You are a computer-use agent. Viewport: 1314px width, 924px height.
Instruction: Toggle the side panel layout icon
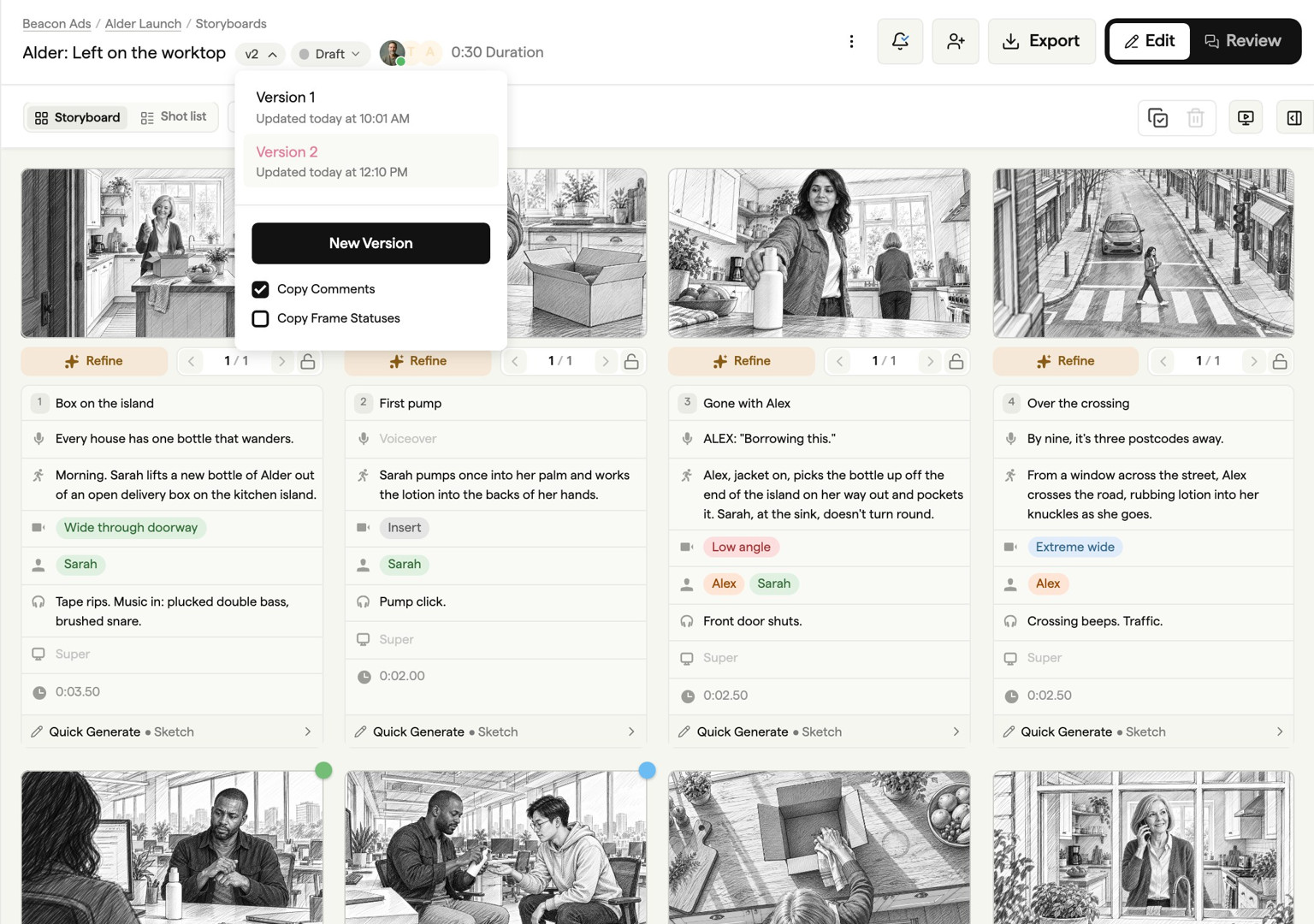(1294, 118)
